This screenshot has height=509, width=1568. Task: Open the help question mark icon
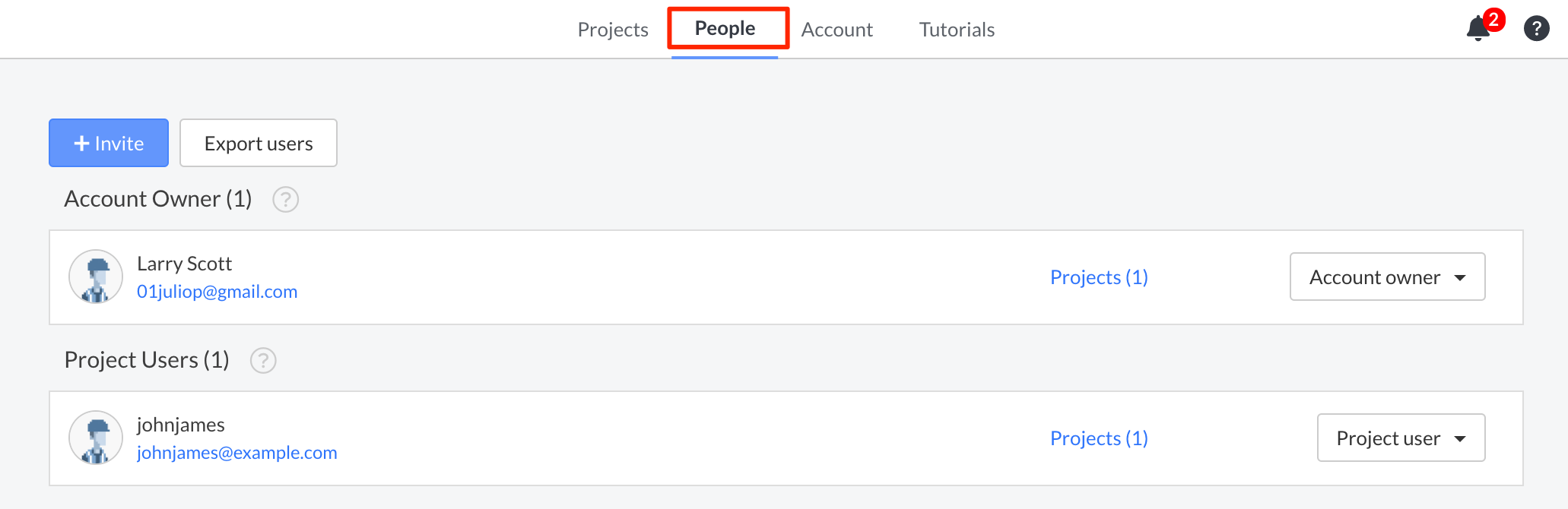click(1536, 29)
